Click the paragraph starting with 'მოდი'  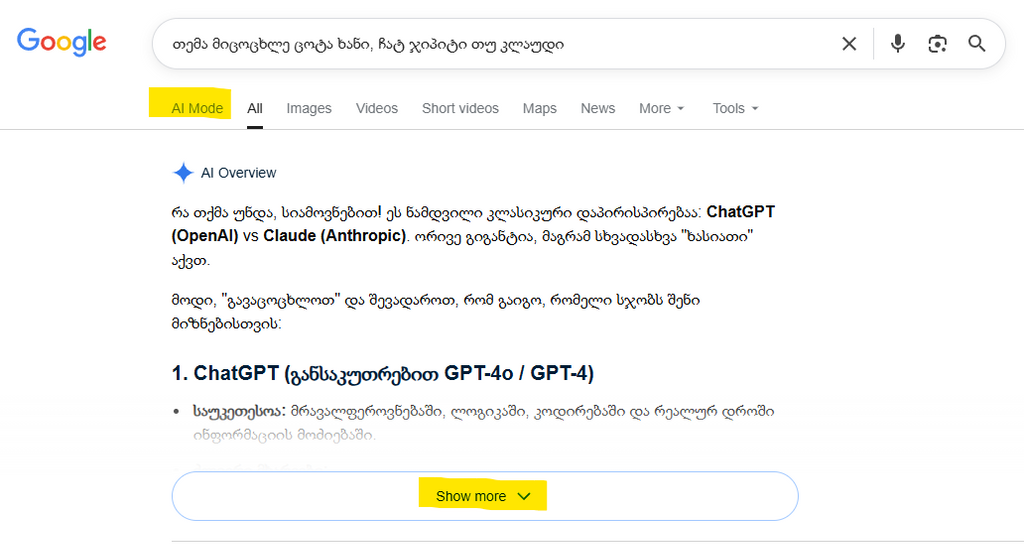[436, 311]
